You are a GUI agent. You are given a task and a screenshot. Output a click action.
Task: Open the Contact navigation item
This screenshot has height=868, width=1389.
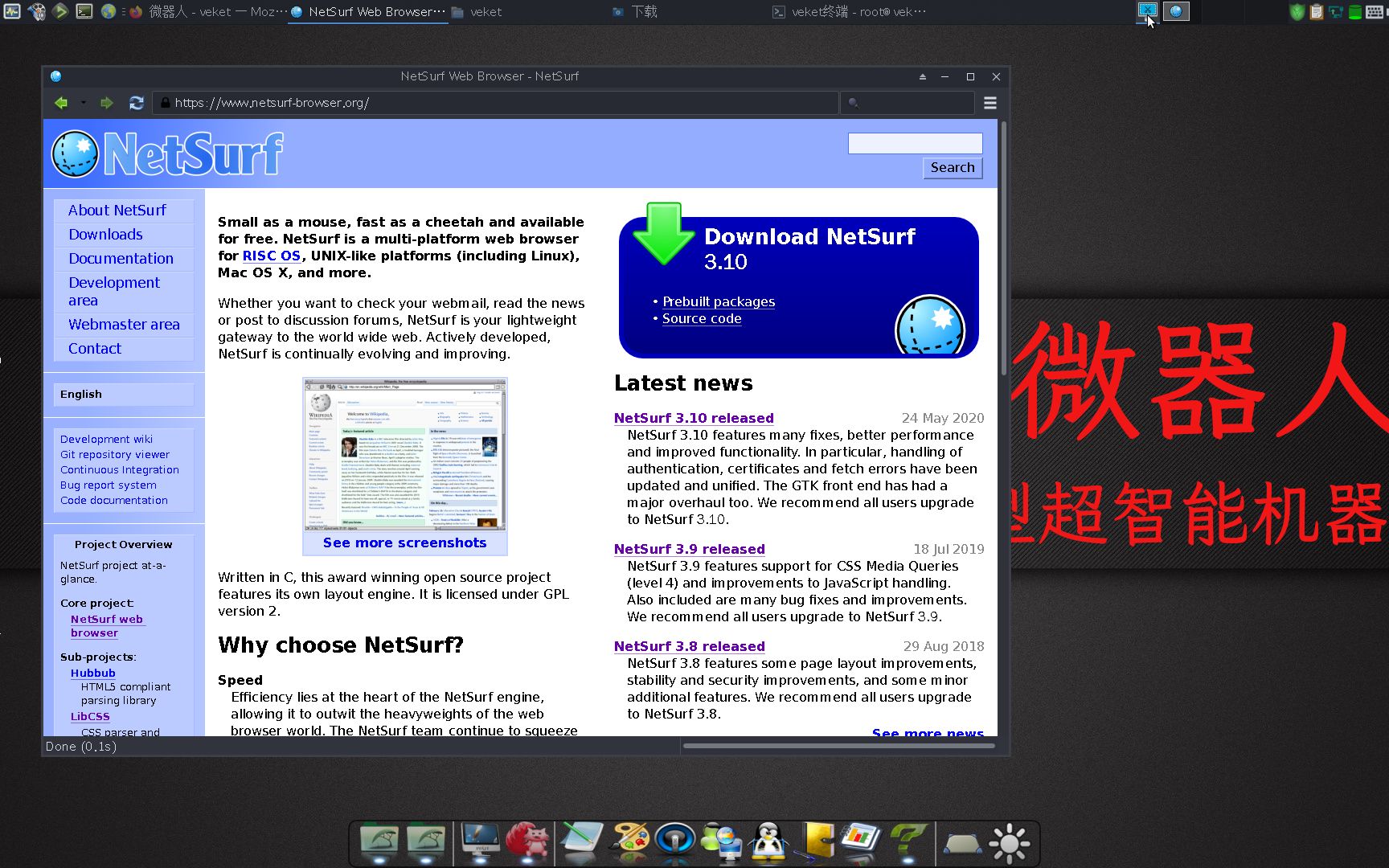point(124,349)
